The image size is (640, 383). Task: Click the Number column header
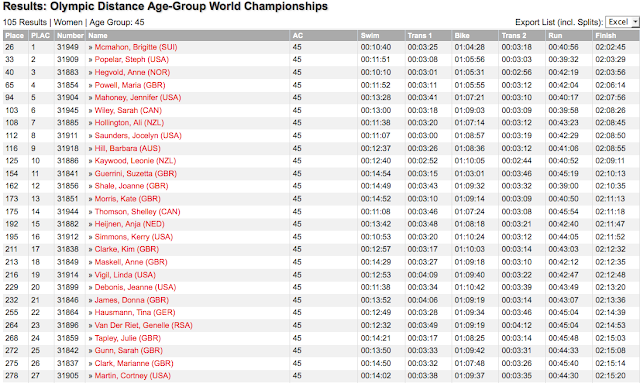pos(70,36)
